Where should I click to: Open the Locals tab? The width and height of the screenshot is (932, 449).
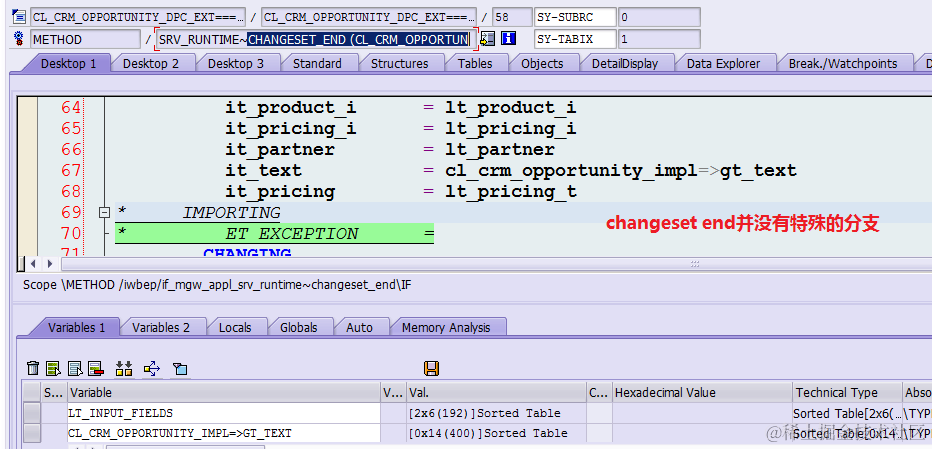tap(235, 327)
